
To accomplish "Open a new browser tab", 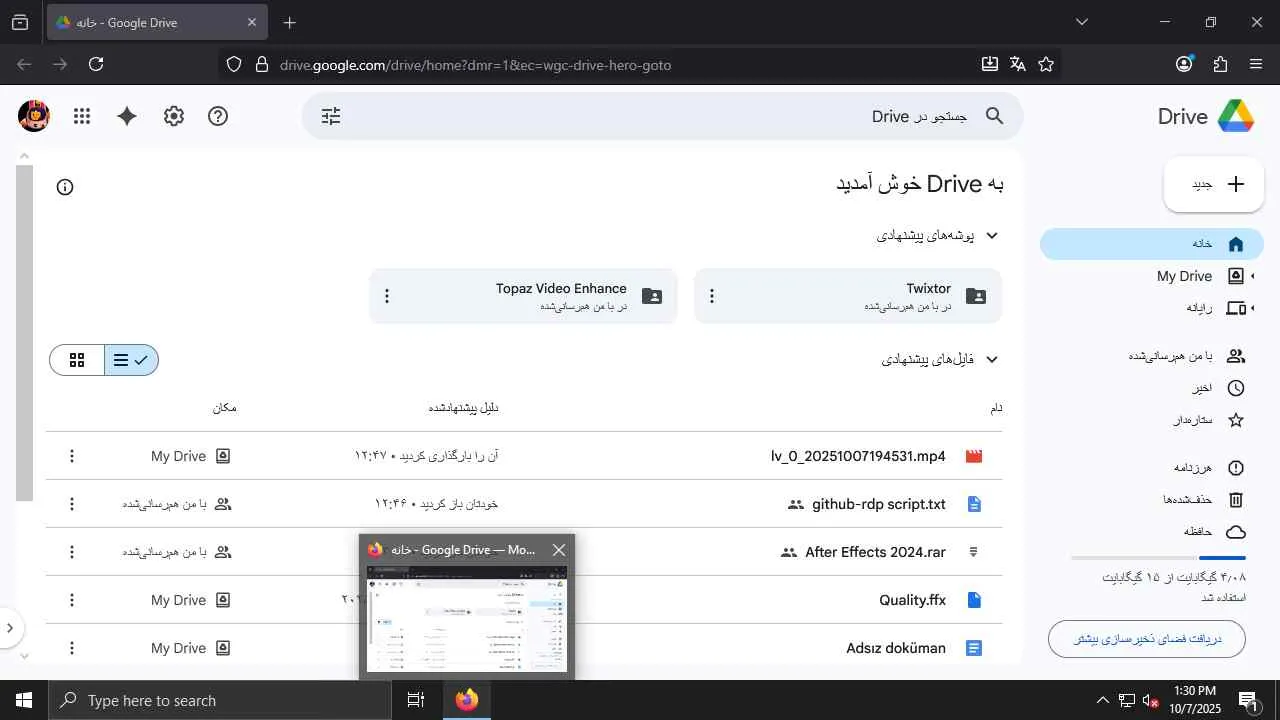I will point(289,22).
